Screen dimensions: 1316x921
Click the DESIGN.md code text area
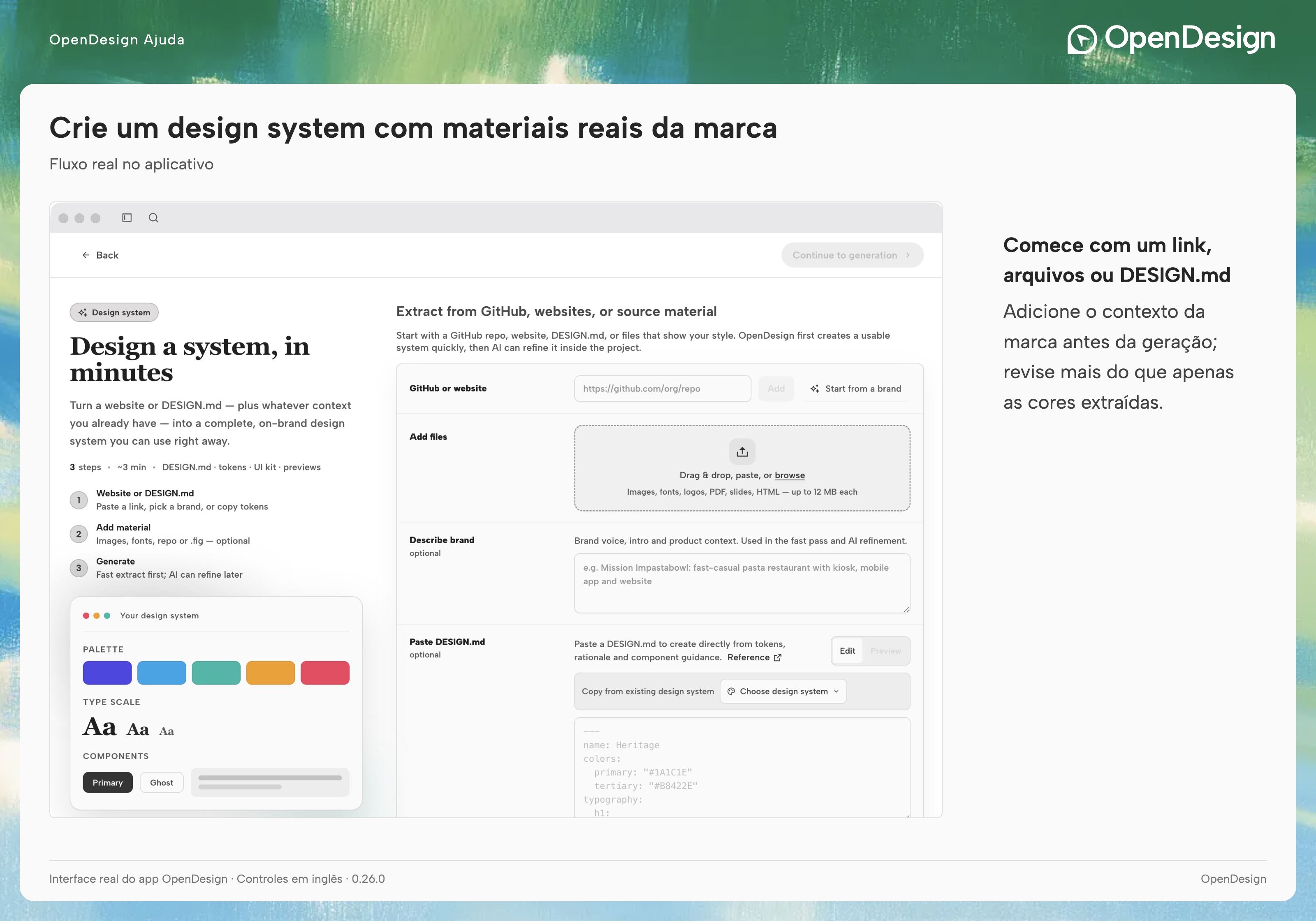(x=741, y=767)
